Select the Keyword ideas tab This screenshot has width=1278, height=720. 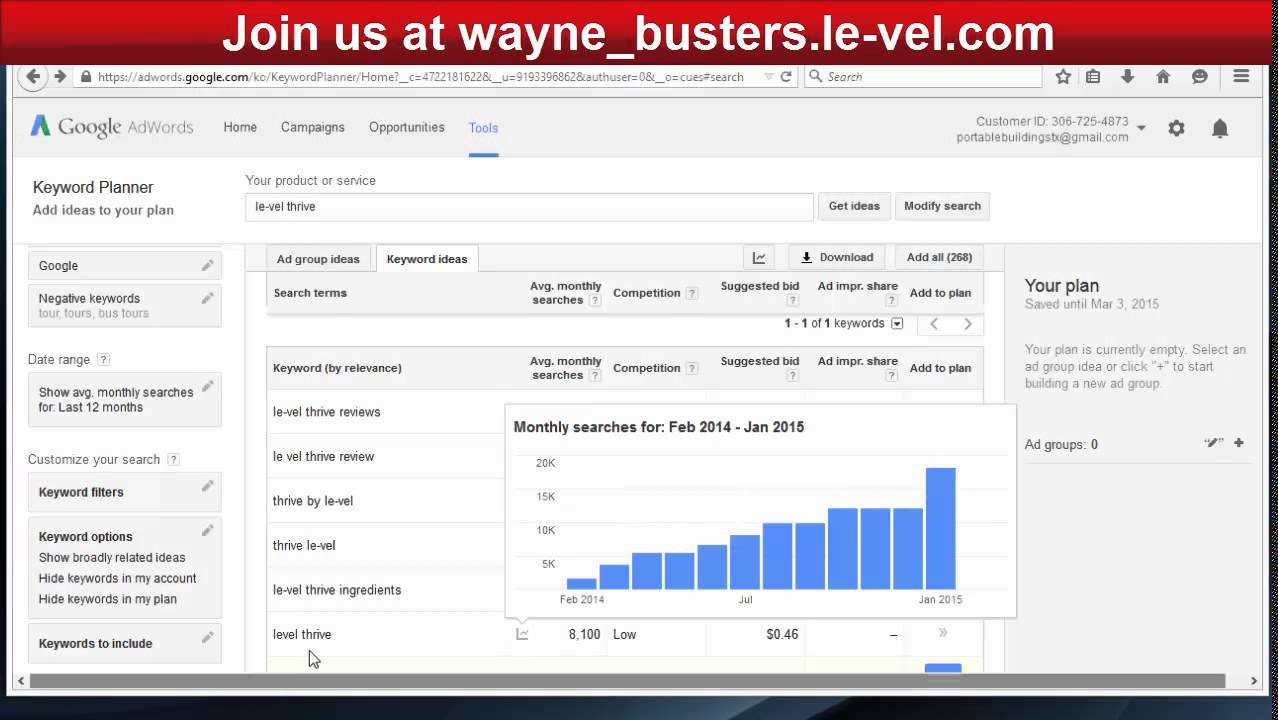point(427,259)
